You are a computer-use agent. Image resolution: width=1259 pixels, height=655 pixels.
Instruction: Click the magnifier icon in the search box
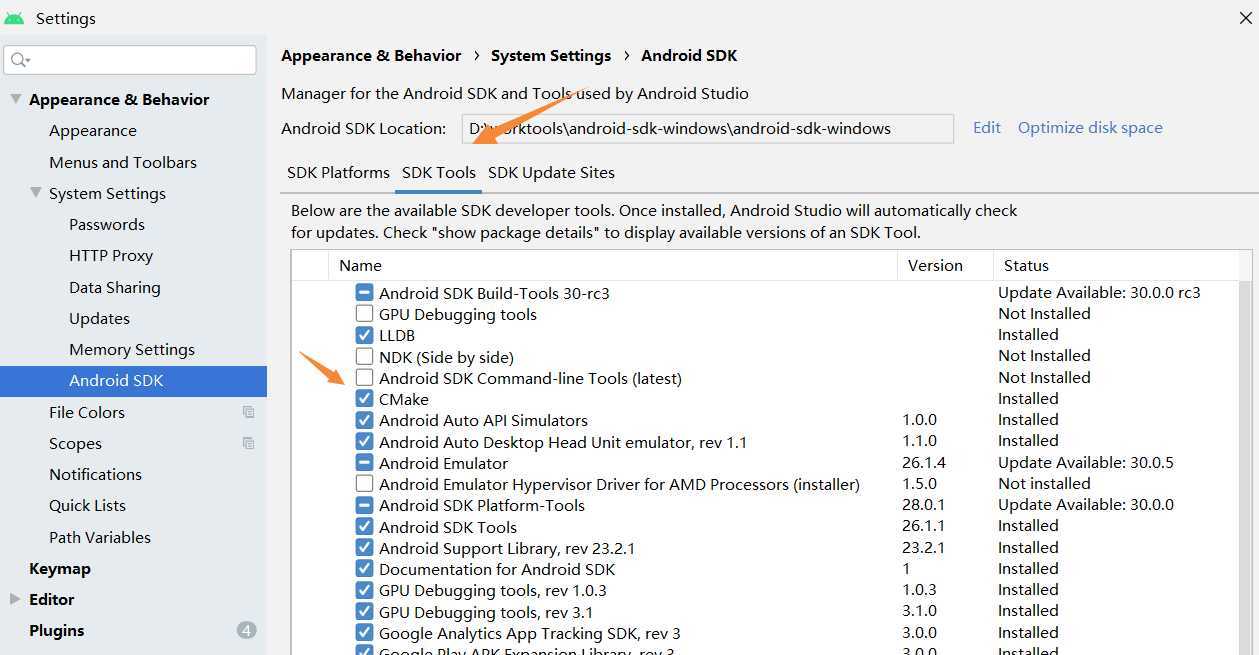(x=19, y=60)
